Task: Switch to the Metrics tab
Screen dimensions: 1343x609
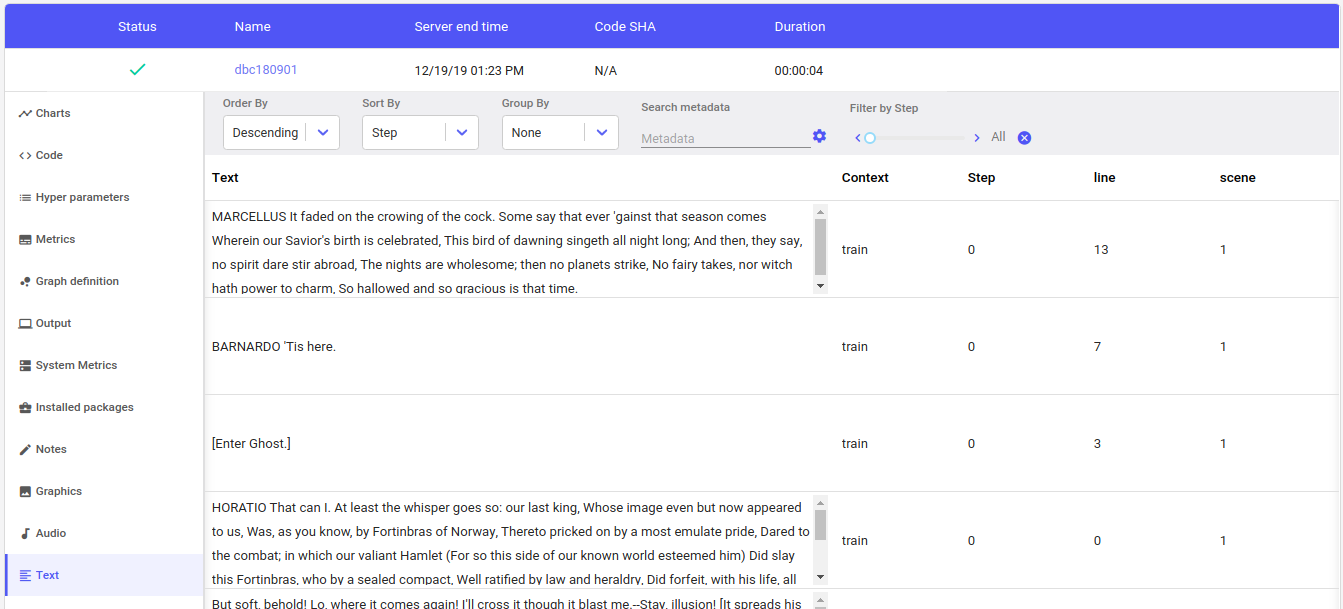Action: coord(104,239)
